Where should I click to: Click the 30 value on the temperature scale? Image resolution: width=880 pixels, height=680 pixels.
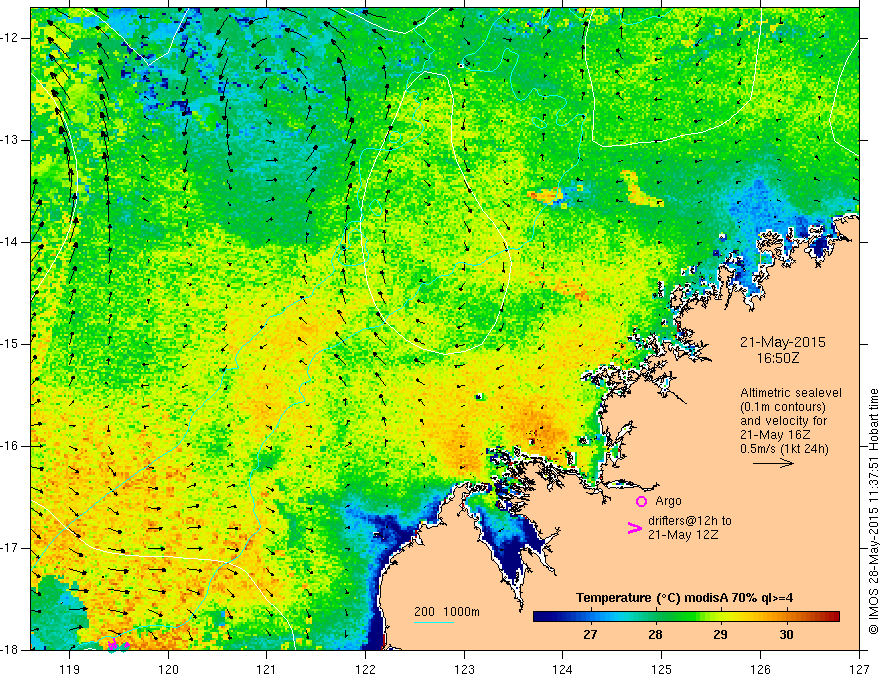tap(786, 635)
